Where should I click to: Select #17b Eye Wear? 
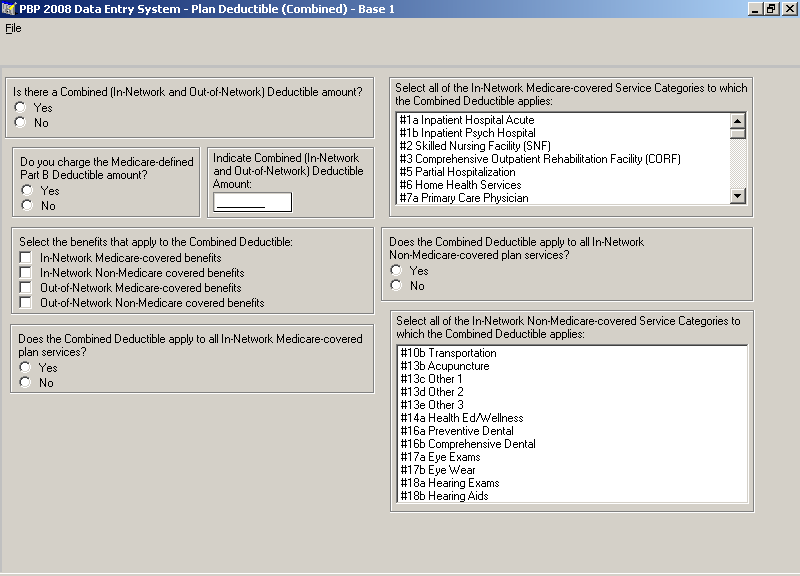(572, 470)
